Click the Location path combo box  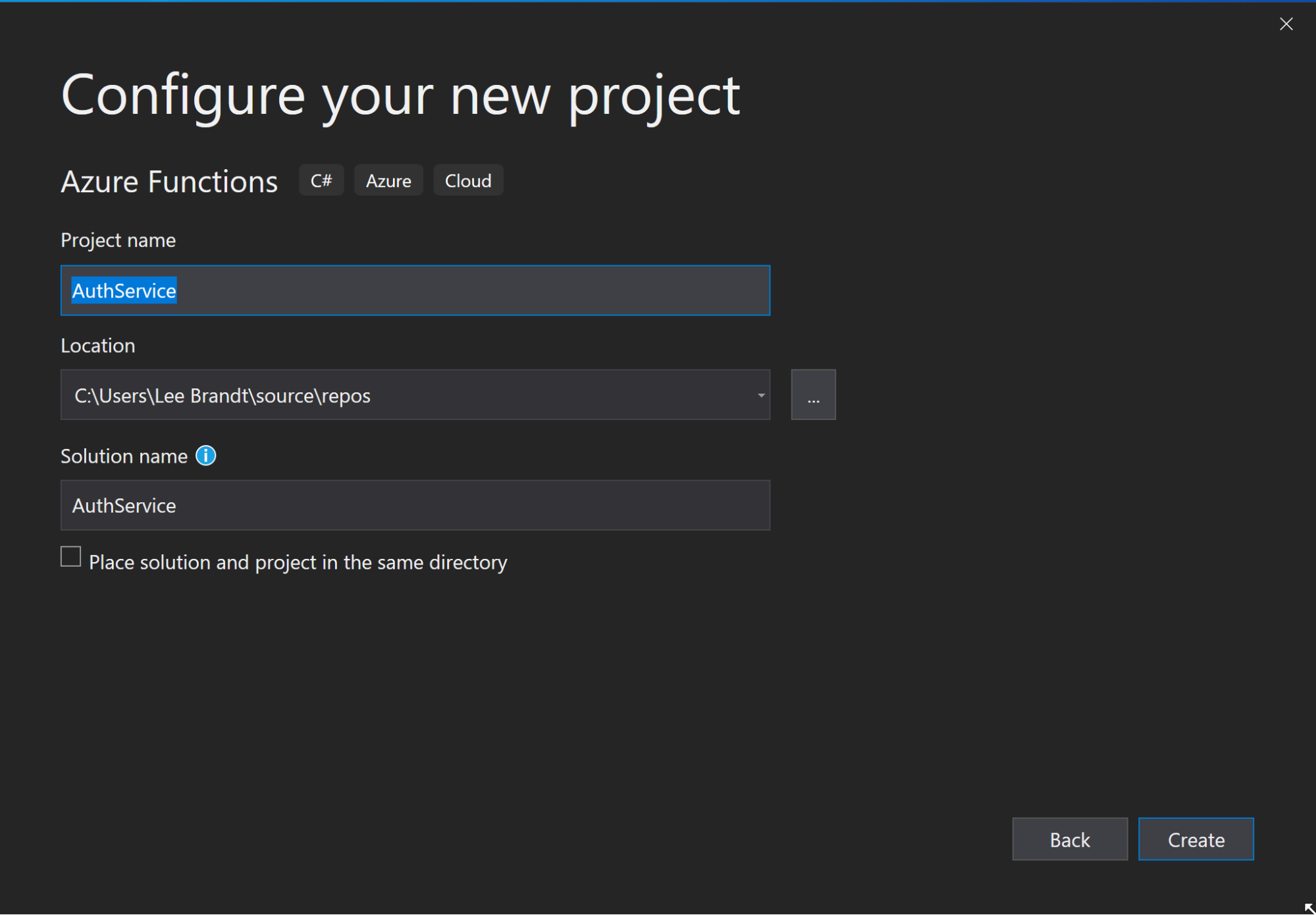[395, 395]
